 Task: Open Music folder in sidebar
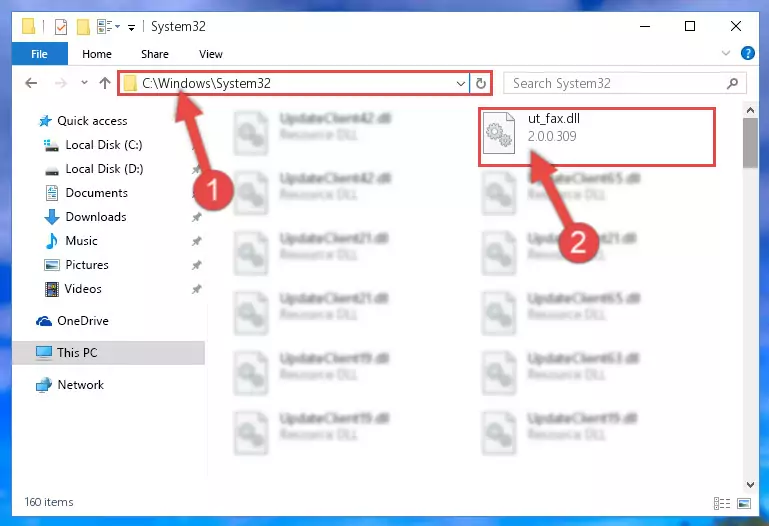pos(81,241)
